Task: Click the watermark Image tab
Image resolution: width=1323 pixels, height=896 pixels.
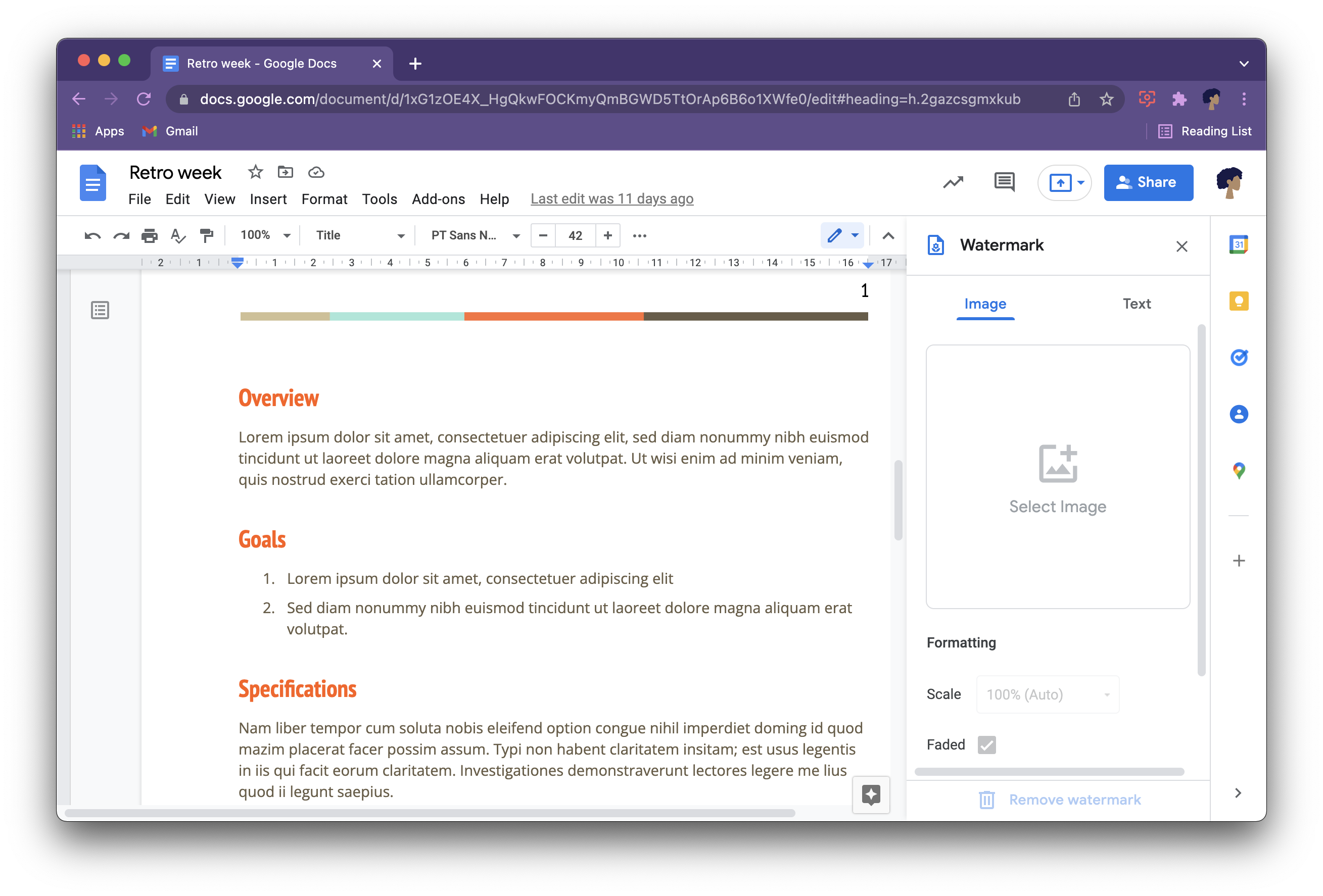Action: 985,303
